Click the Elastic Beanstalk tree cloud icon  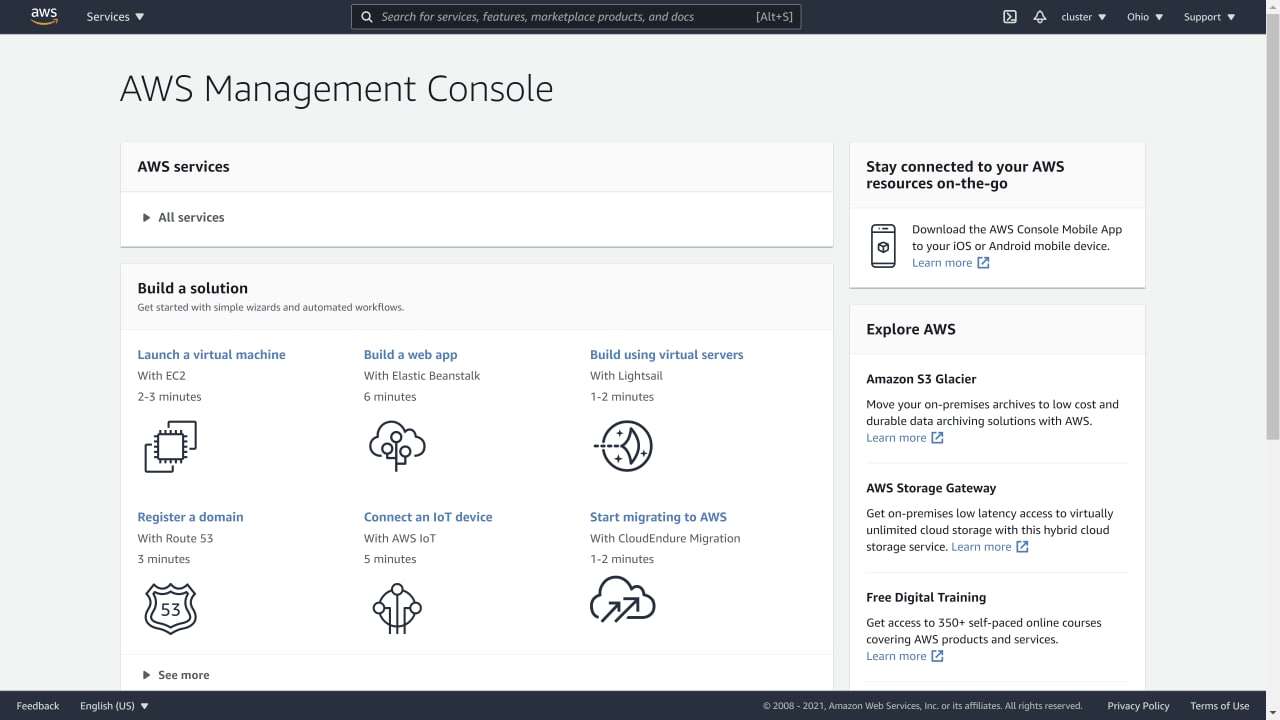(x=397, y=446)
